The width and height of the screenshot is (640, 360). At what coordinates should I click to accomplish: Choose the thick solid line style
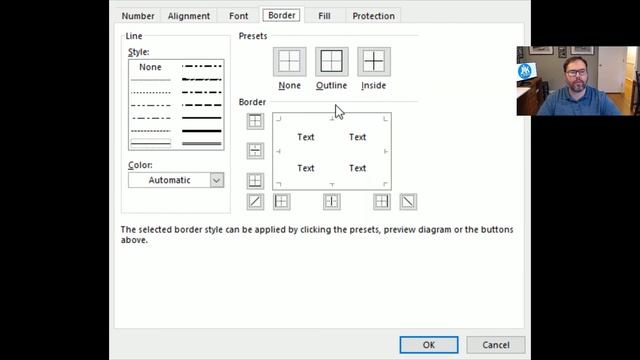(x=202, y=131)
